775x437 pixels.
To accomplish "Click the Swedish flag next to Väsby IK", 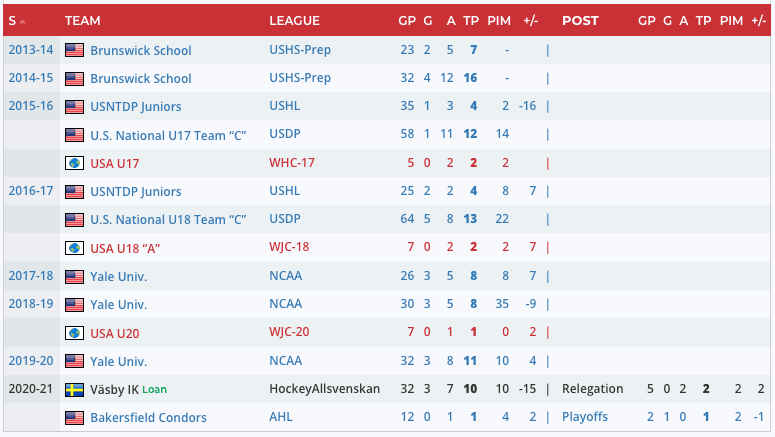I will pos(74,389).
